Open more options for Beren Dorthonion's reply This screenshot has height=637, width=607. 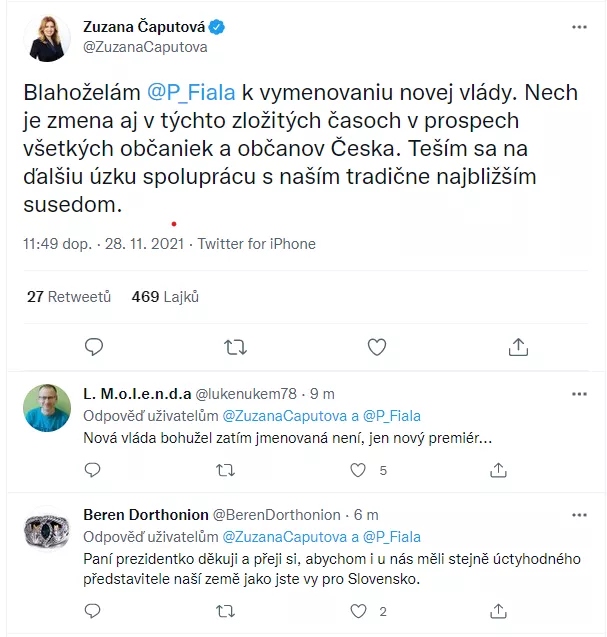pos(578,515)
